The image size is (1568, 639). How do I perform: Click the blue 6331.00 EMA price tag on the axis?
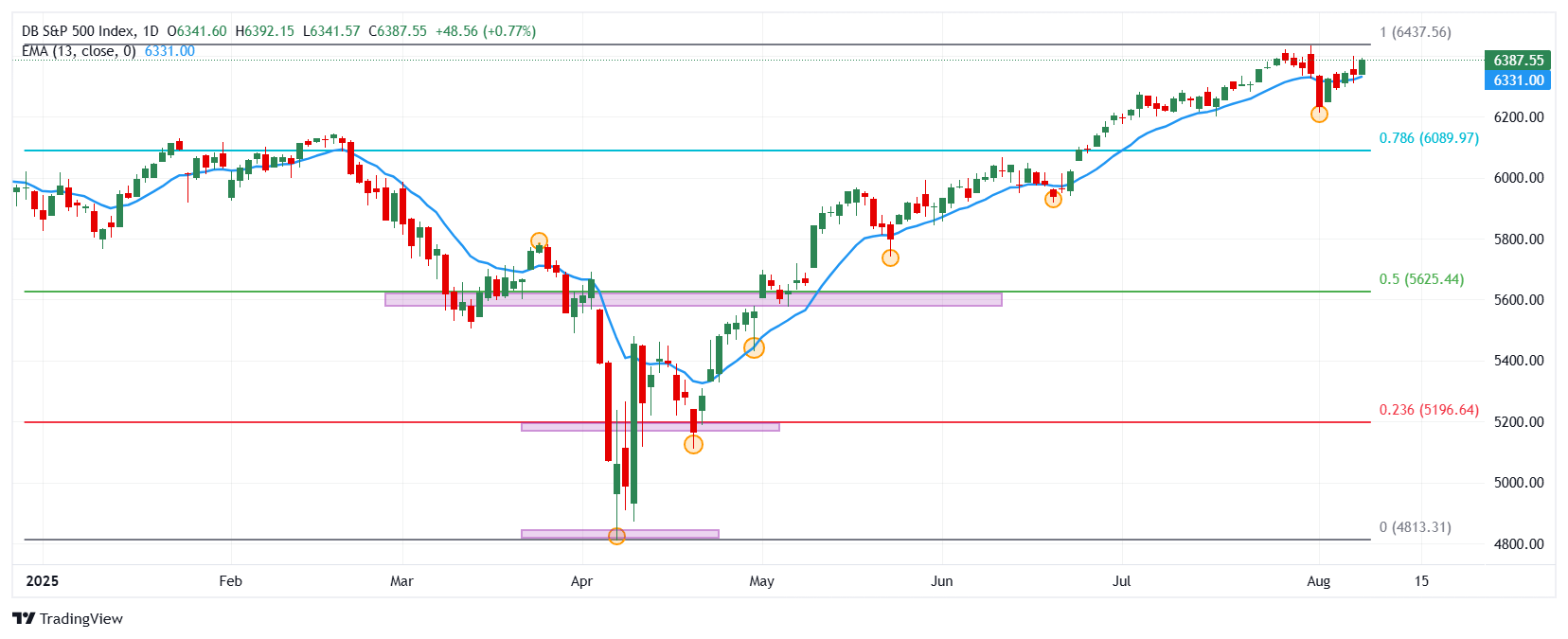point(1518,80)
